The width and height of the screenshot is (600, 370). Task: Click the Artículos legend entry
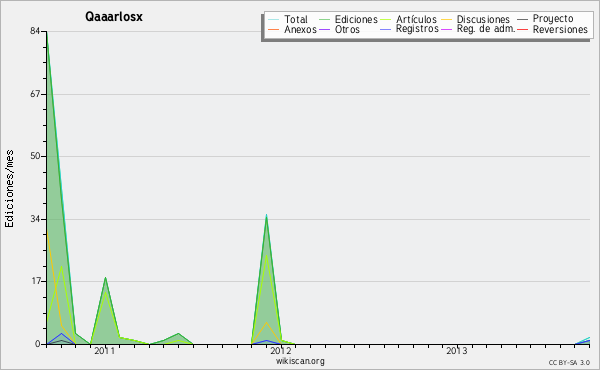point(416,19)
